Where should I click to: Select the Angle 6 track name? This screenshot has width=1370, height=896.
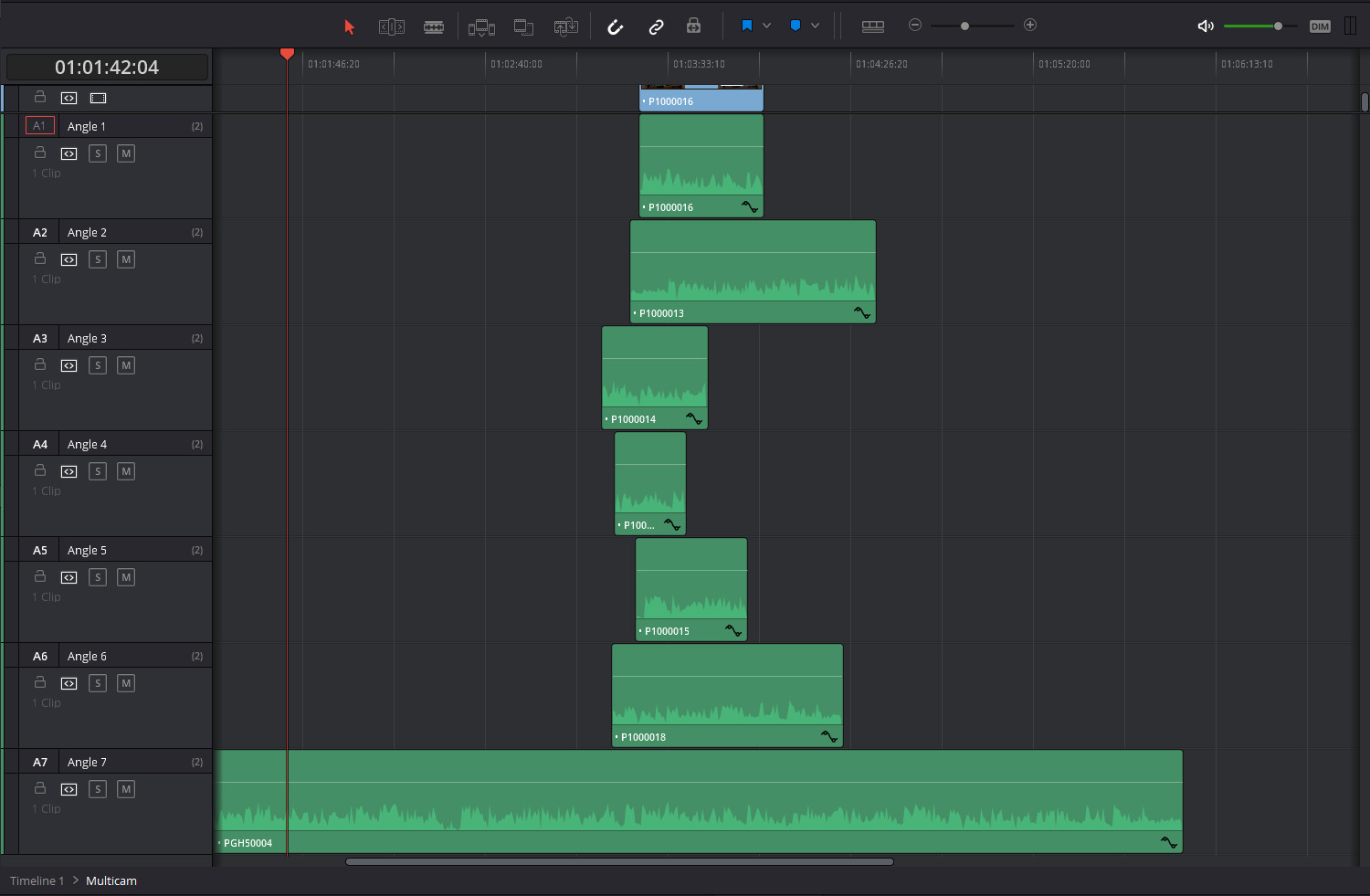87,656
